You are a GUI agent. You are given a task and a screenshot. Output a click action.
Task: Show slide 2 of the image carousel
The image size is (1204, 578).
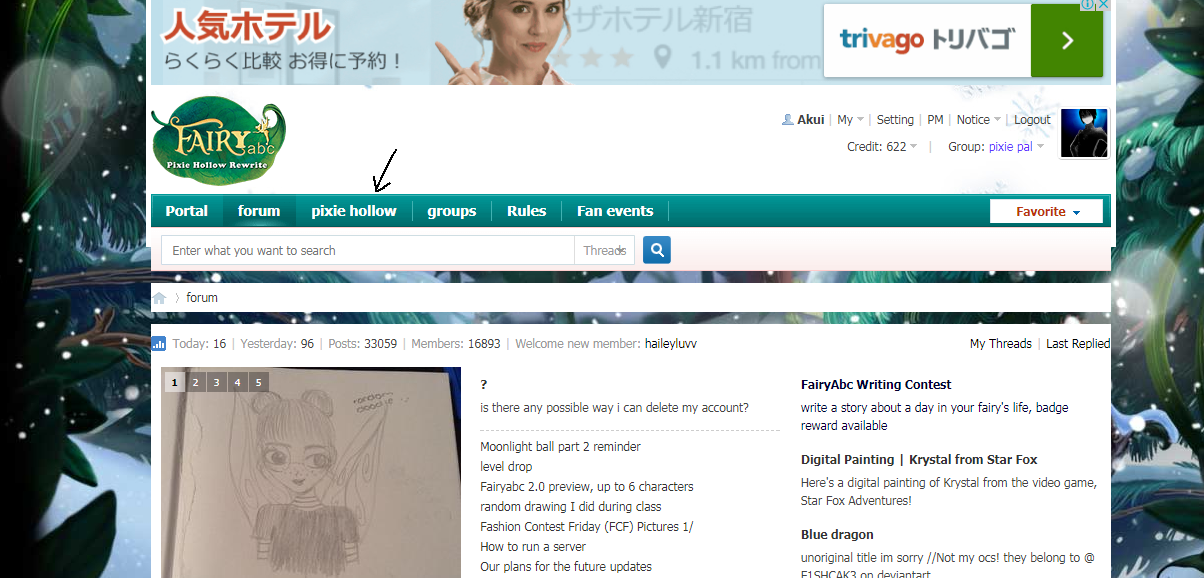click(195, 382)
